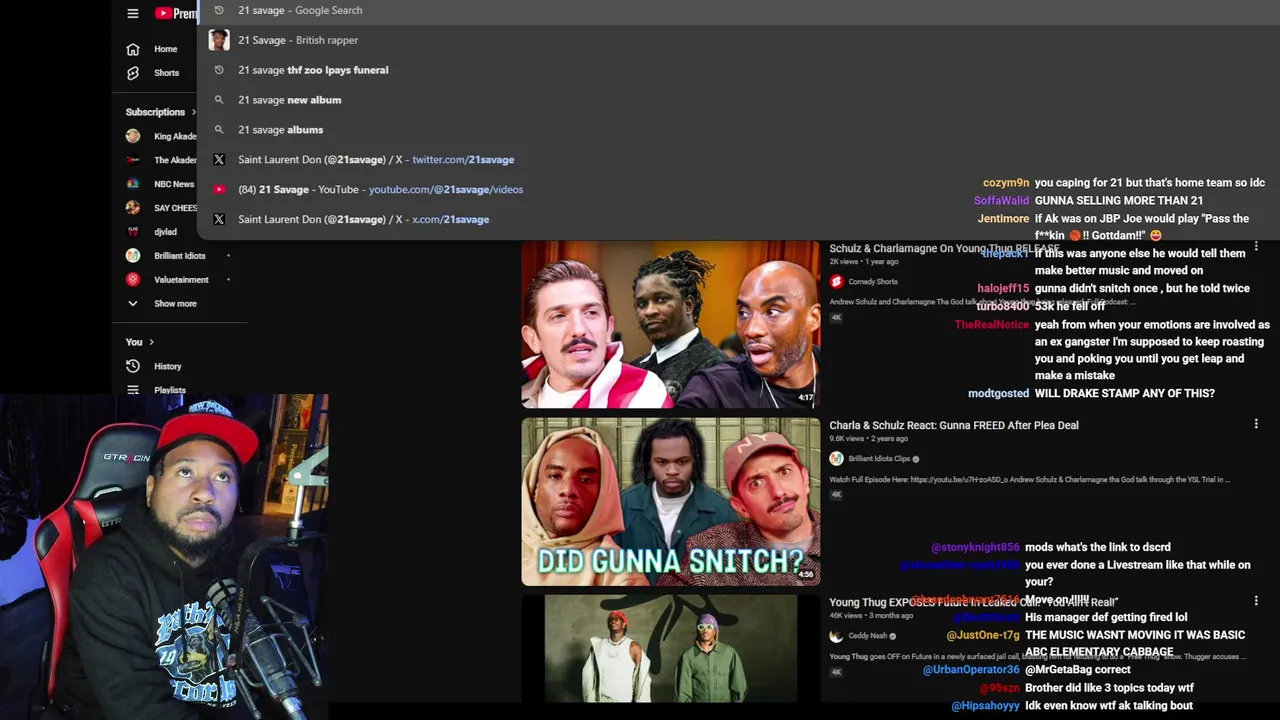Open the YouTube hamburger guide menu
The width and height of the screenshot is (1280, 720).
133,13
